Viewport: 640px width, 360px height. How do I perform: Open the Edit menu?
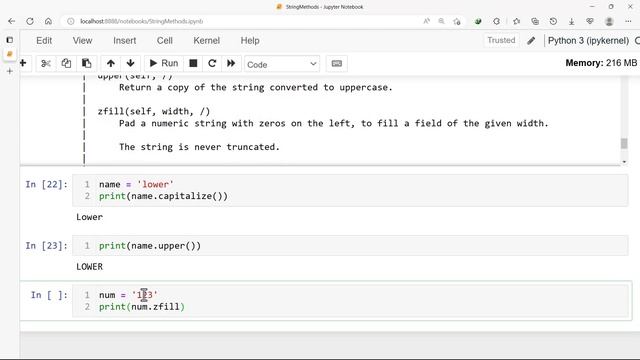point(44,41)
